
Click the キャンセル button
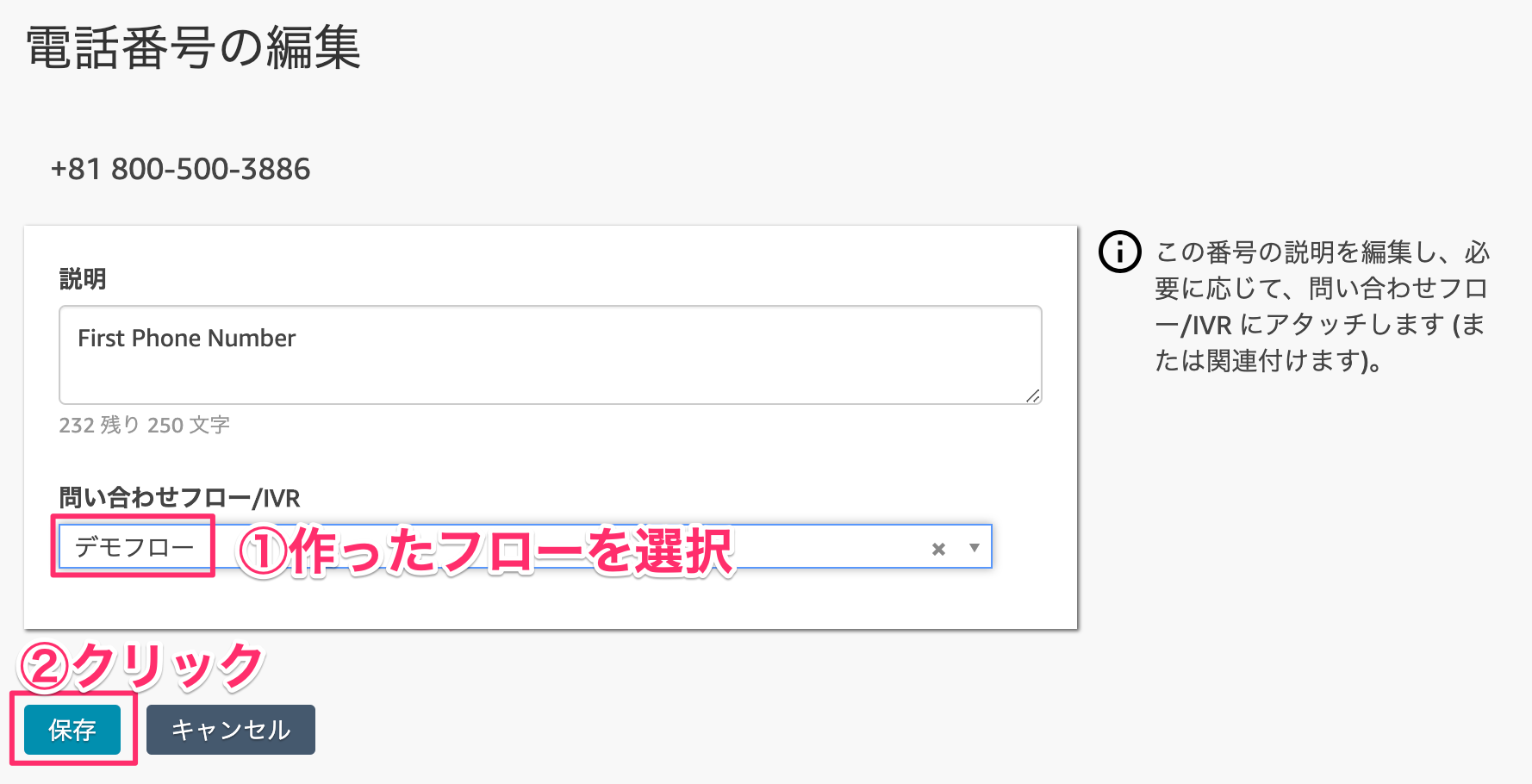[231, 730]
